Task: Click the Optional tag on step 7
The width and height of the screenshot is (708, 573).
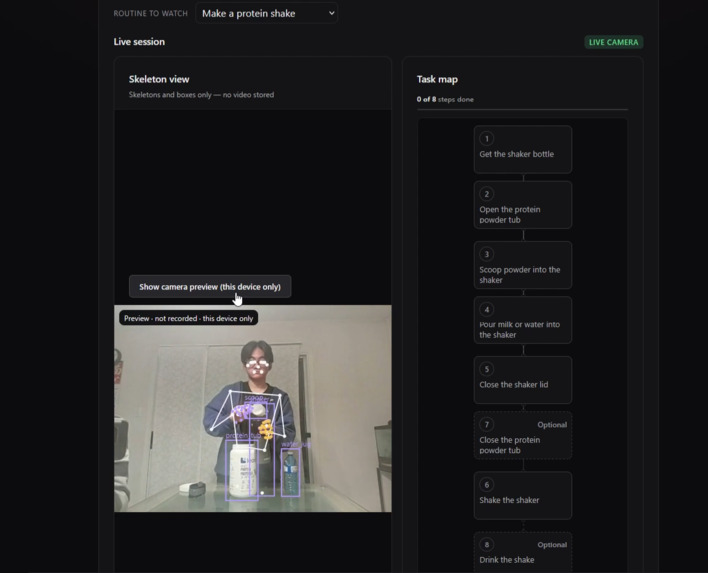Action: click(552, 425)
